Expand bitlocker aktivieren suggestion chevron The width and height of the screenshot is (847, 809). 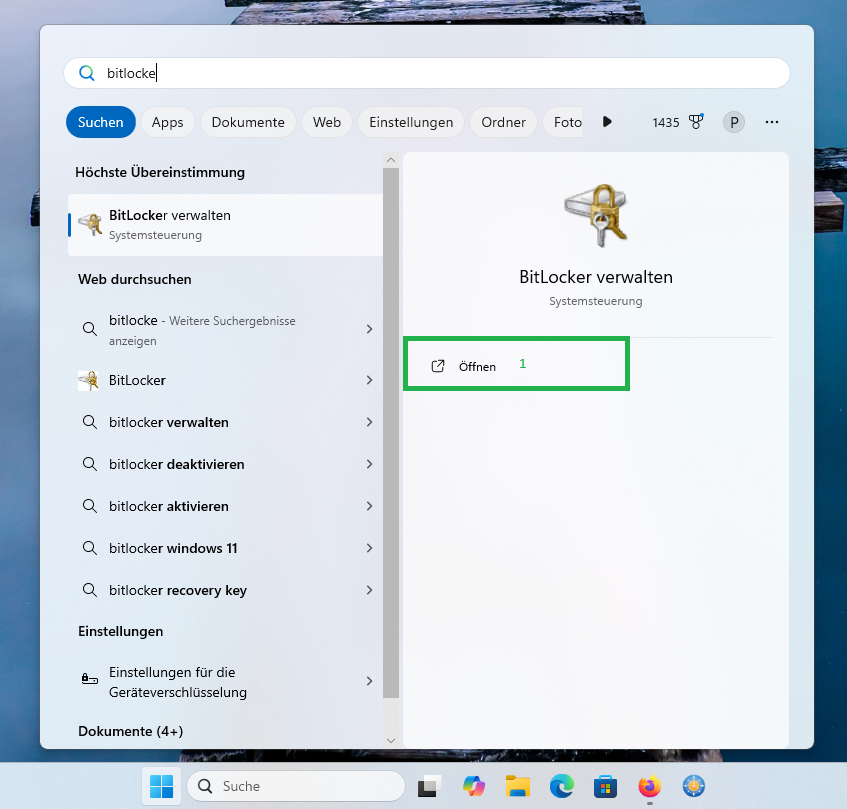tap(369, 506)
